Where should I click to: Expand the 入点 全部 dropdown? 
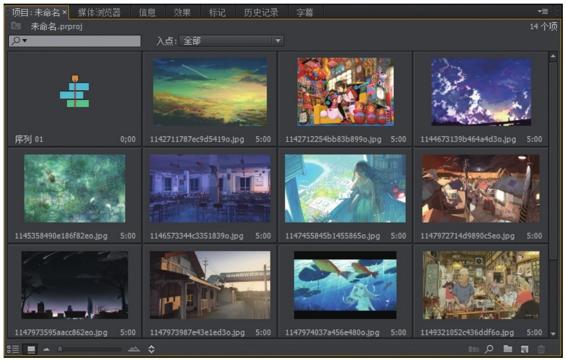(x=231, y=41)
